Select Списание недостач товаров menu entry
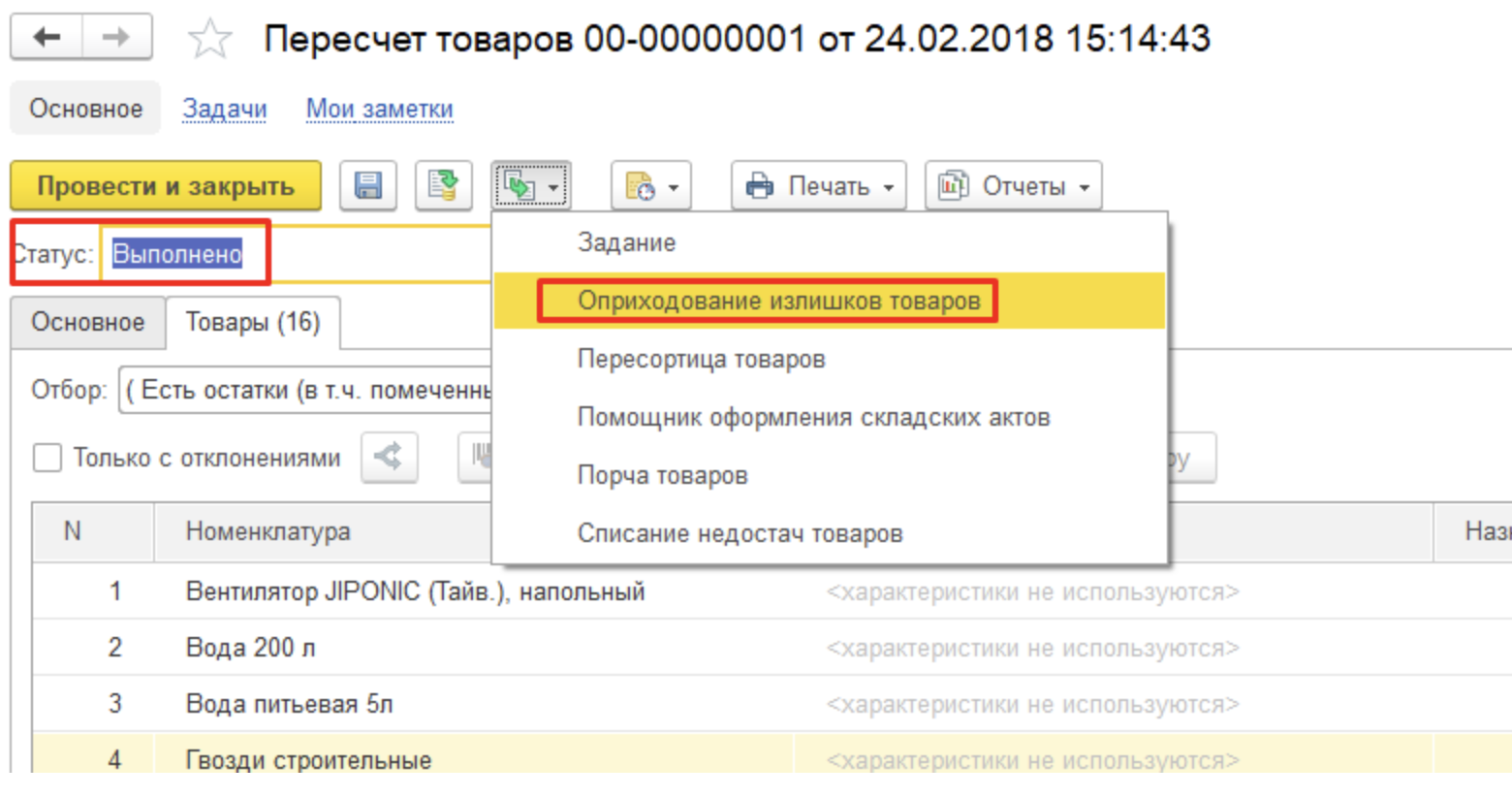Image resolution: width=1512 pixels, height=797 pixels. tap(740, 533)
